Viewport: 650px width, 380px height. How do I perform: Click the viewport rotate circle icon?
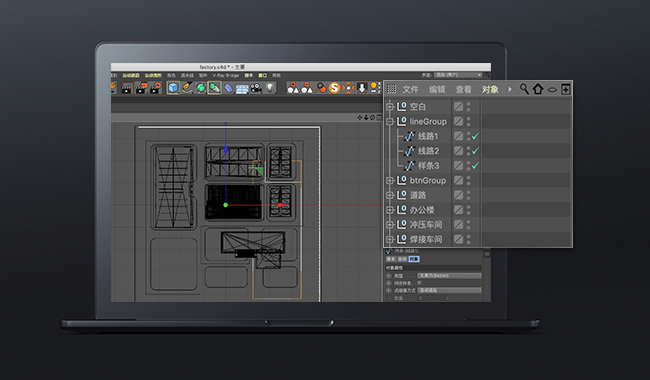pyautogui.click(x=372, y=118)
